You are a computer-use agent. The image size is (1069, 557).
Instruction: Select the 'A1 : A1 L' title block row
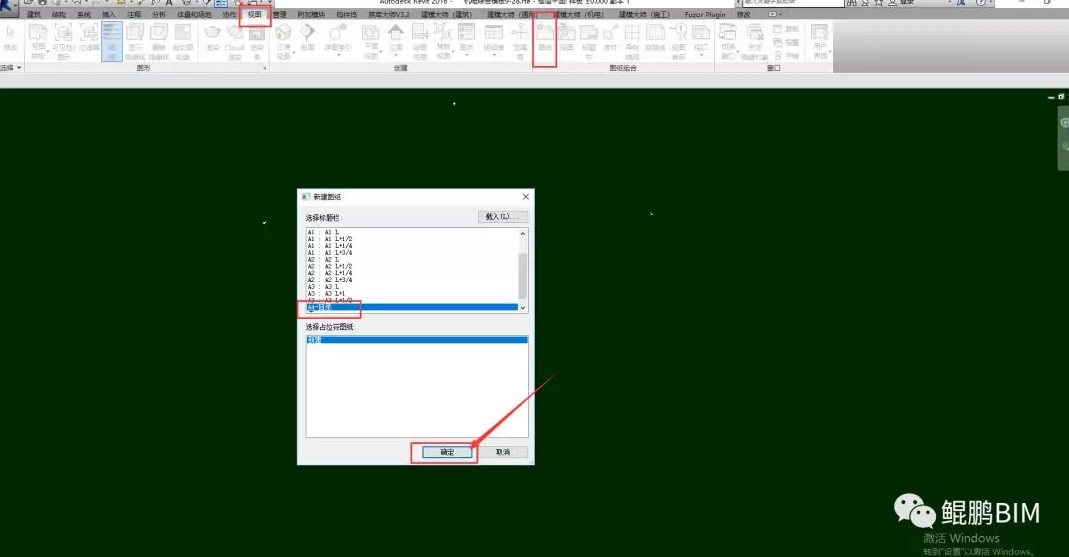[412, 232]
